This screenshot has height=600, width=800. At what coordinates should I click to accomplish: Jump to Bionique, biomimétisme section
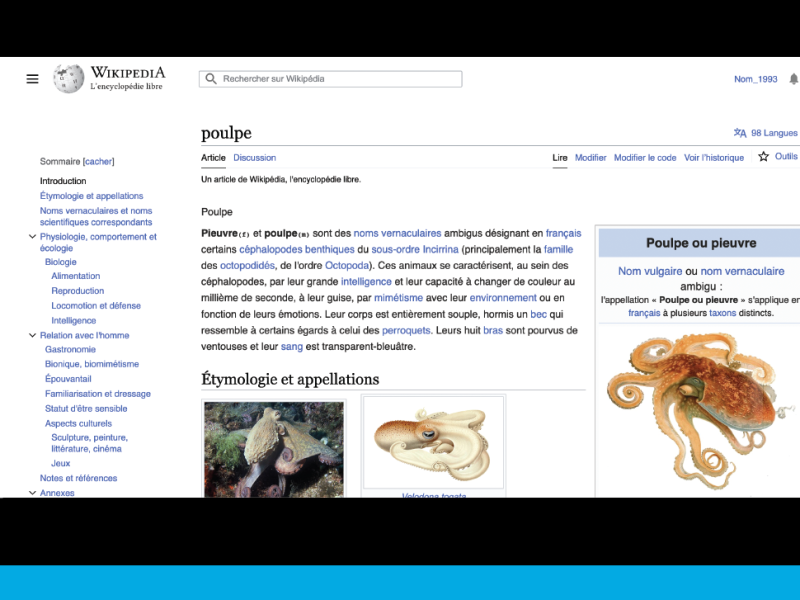point(92,364)
